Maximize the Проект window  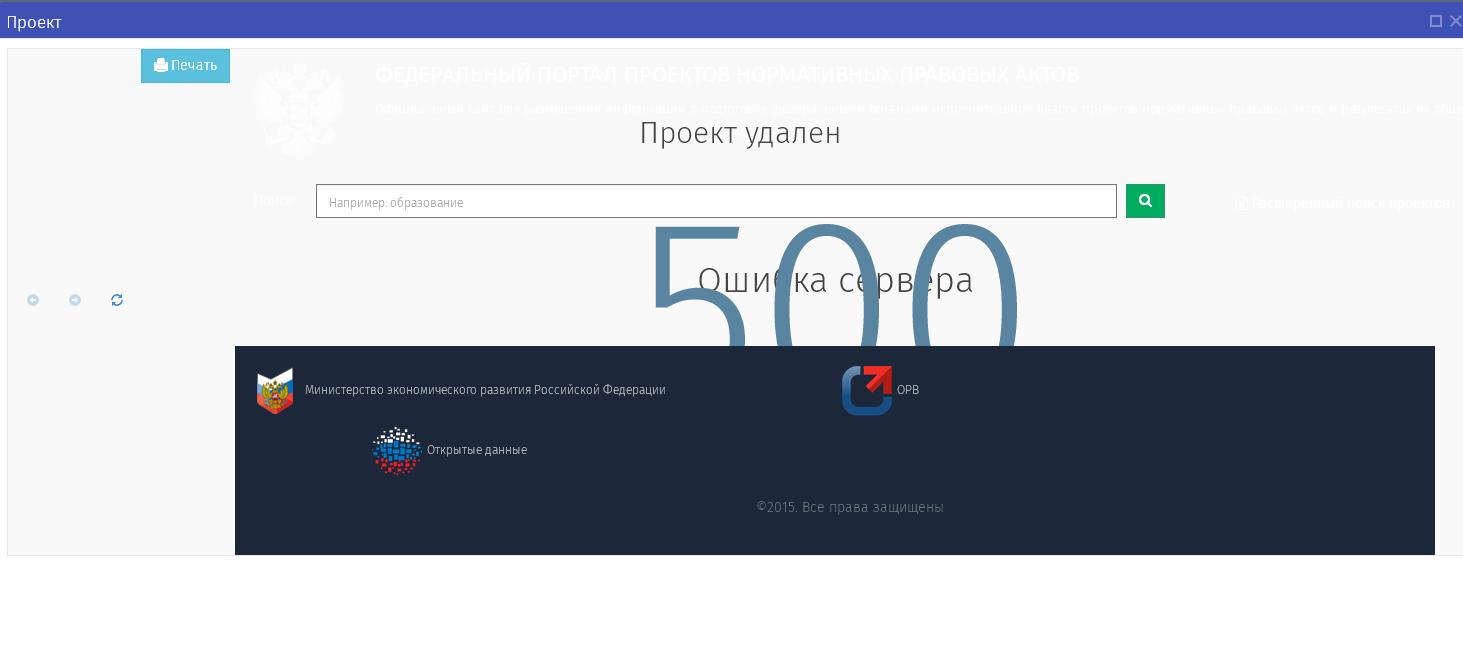[1436, 21]
